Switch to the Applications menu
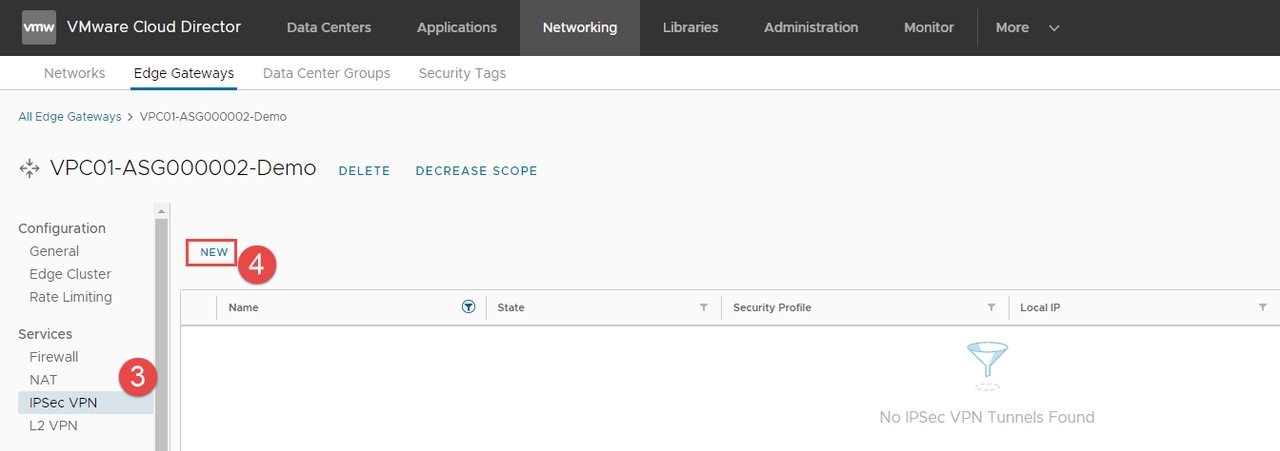 (456, 28)
